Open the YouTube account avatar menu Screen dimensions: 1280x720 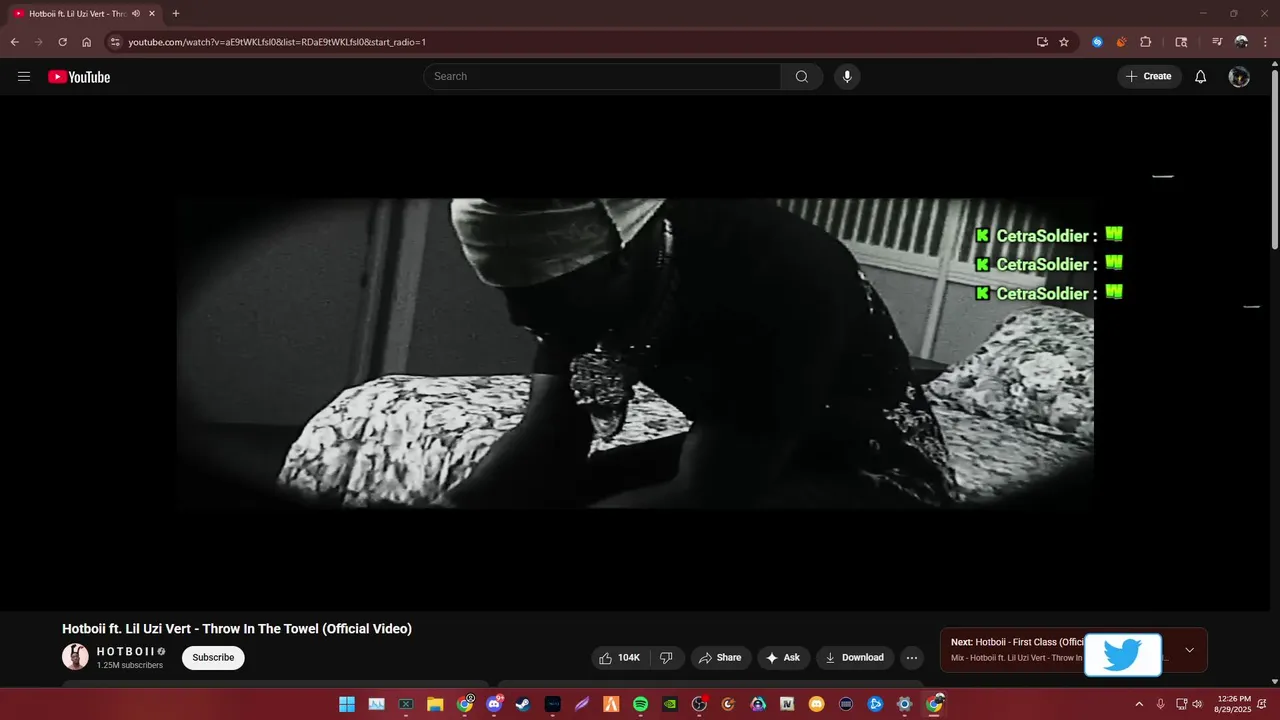pos(1239,77)
